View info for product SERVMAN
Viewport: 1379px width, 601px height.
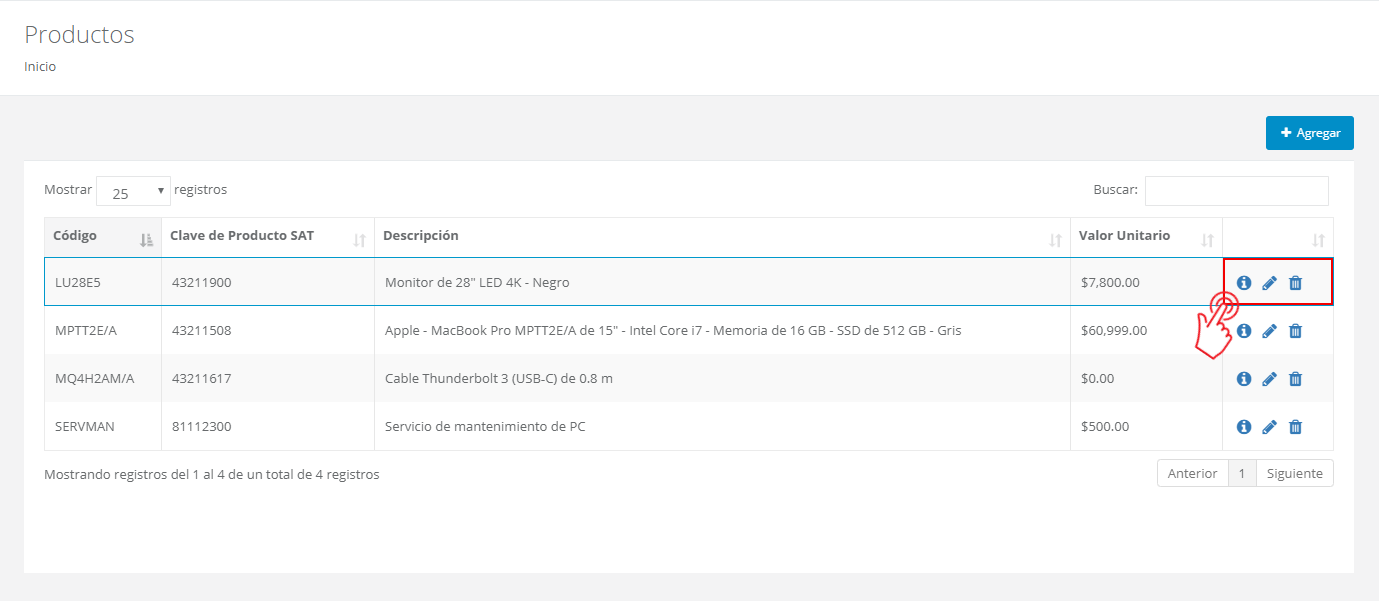1244,427
